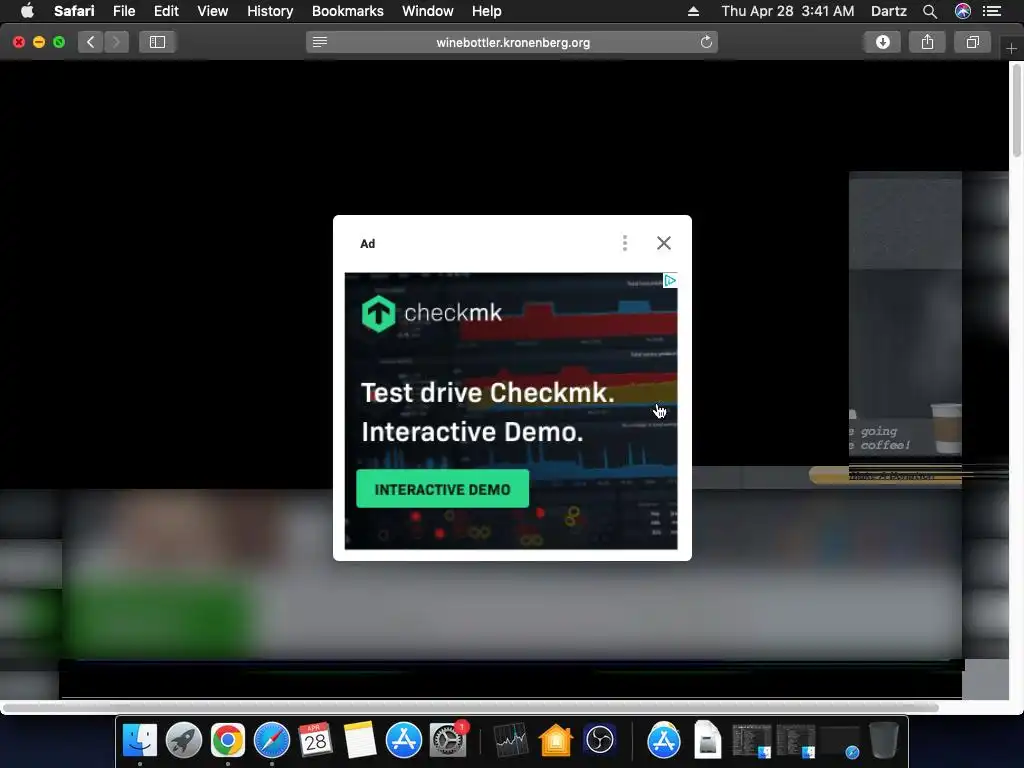This screenshot has width=1024, height=768.
Task: Click the INTERACTIVE DEMO button
Action: coord(442,489)
